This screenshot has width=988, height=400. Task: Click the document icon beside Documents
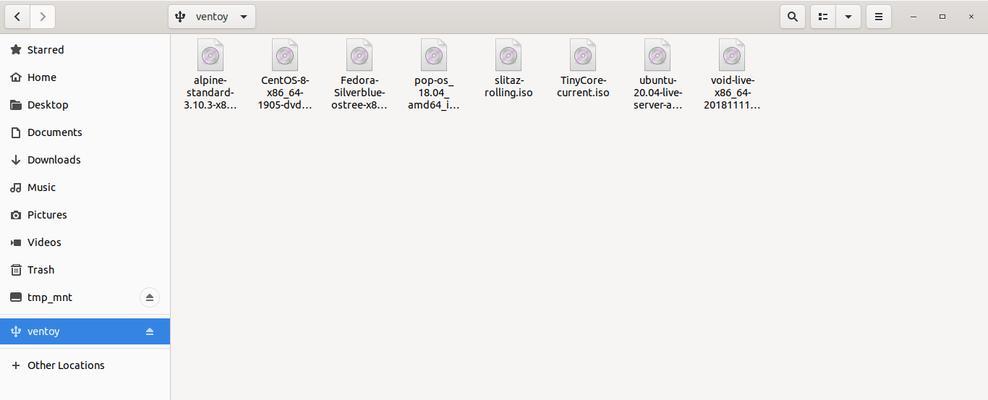16,132
